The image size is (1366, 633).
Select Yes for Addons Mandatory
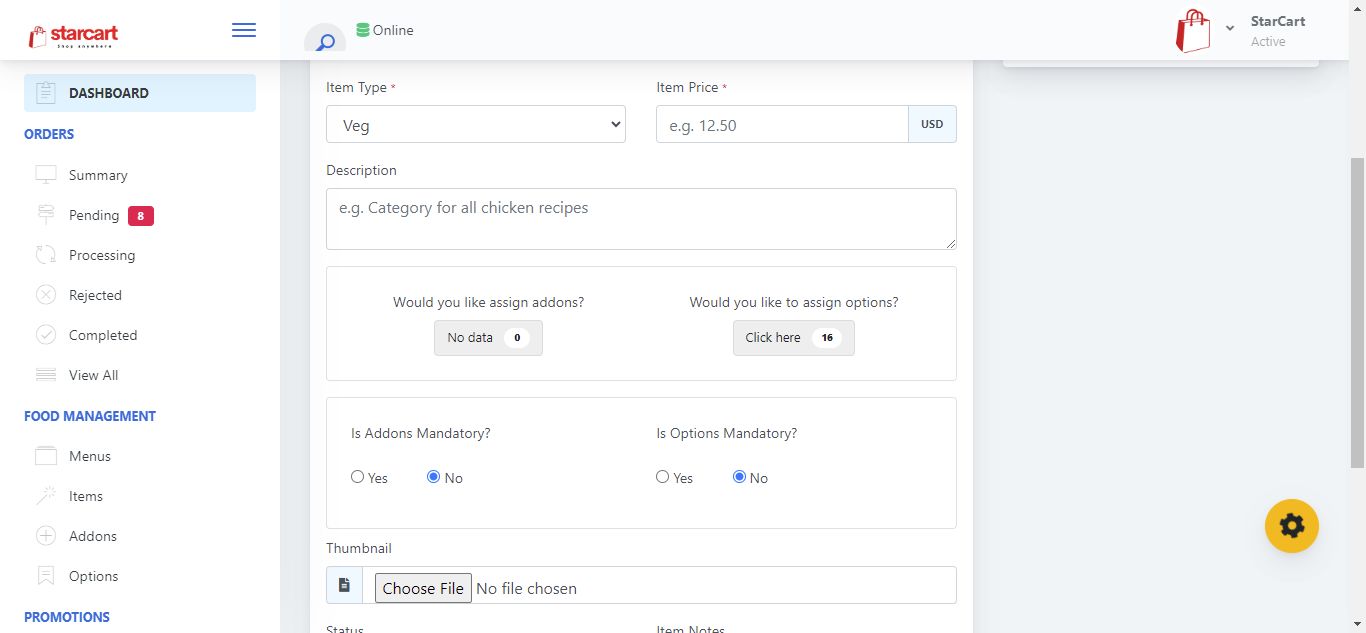click(358, 477)
